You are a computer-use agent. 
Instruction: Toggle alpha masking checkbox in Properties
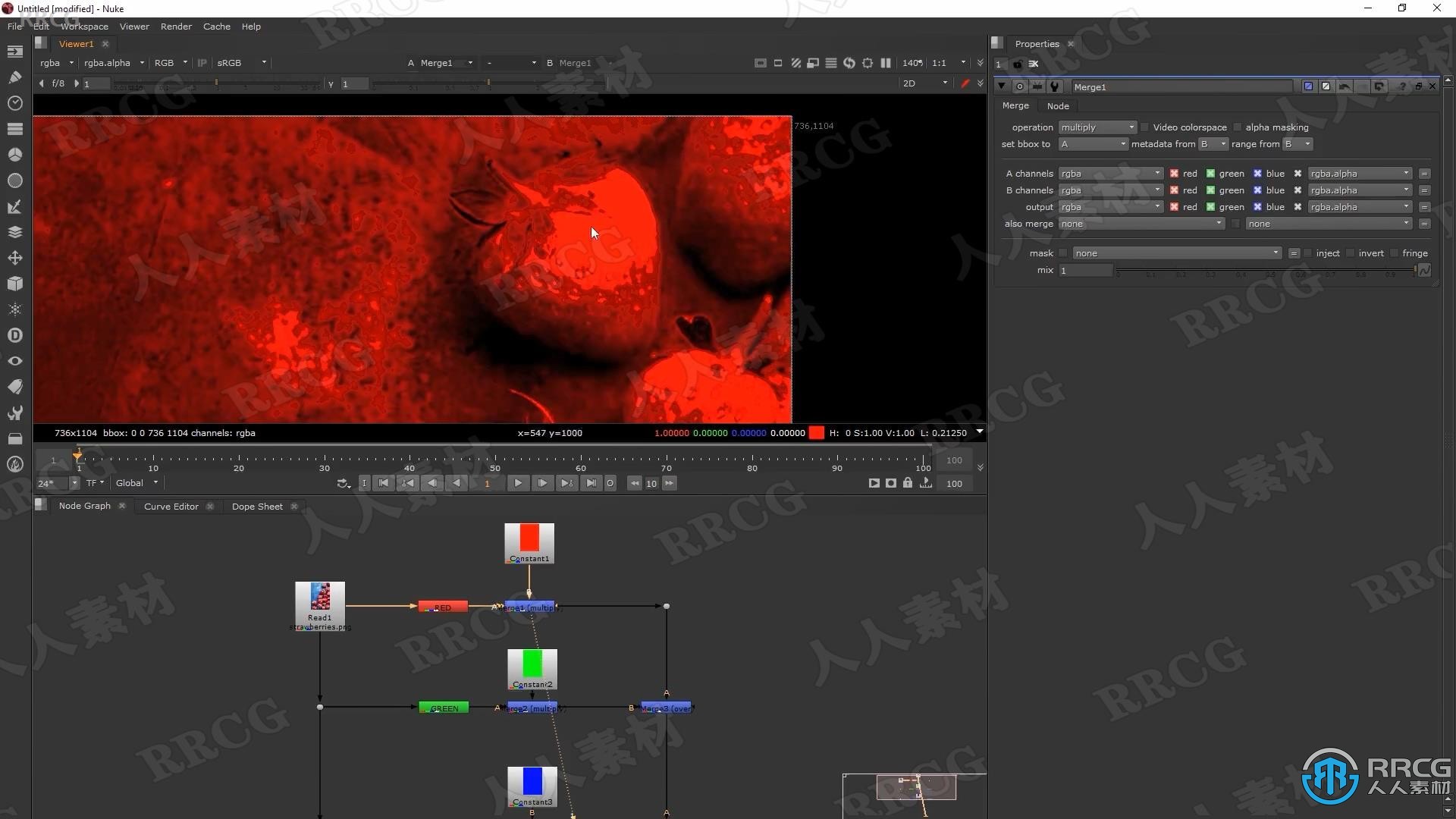(1237, 127)
